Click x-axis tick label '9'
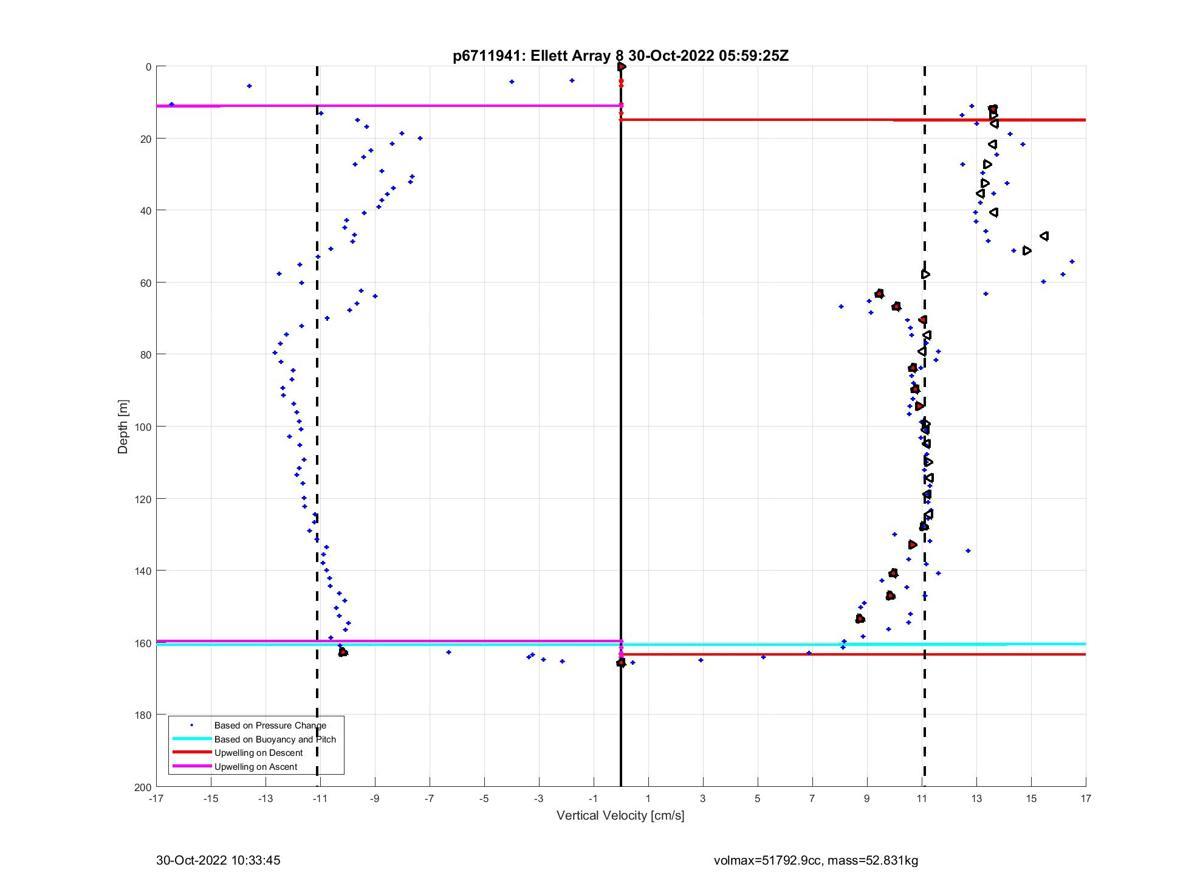The image size is (1200, 885). [867, 798]
